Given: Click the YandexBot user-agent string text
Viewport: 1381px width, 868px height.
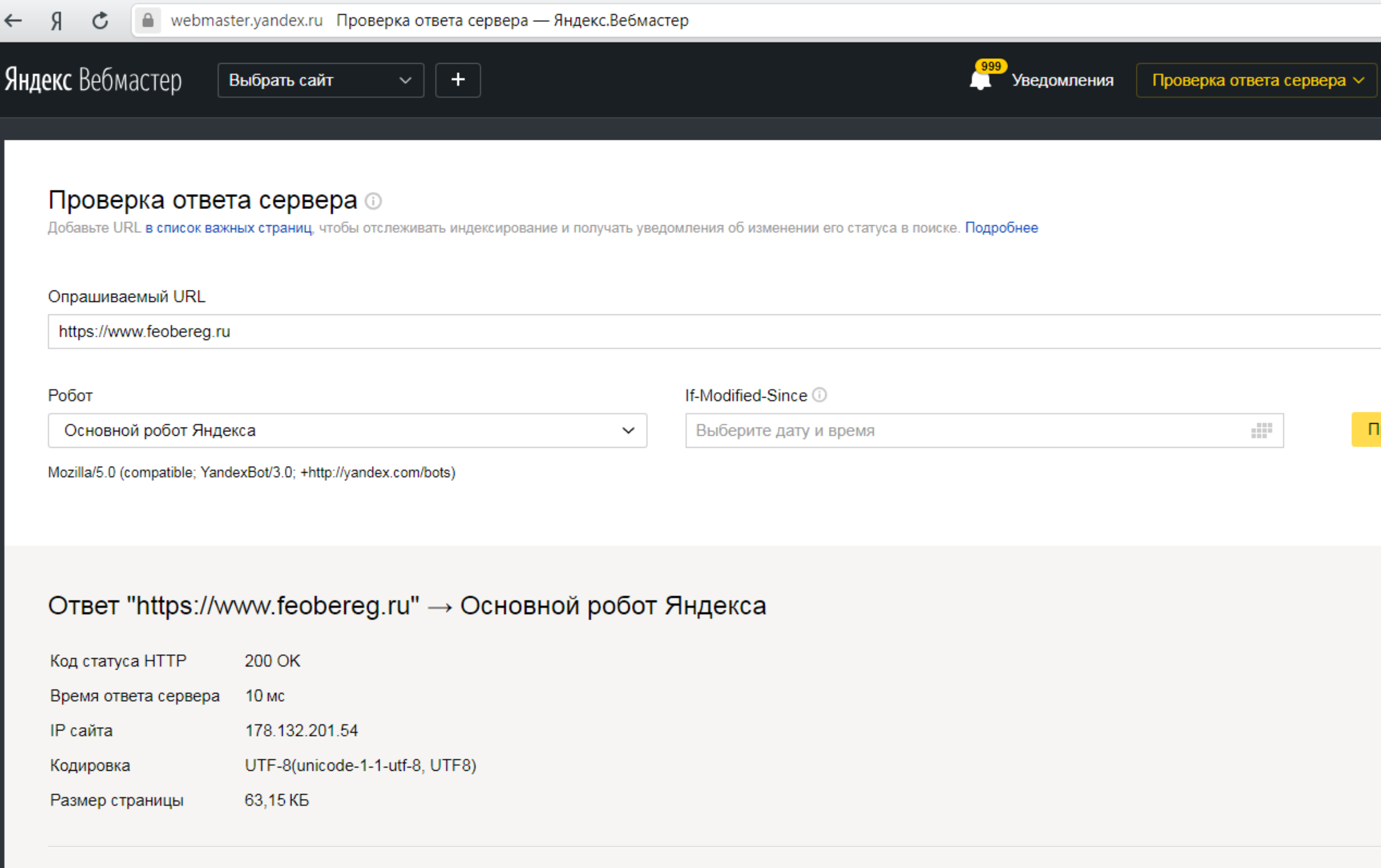Looking at the screenshot, I should click(252, 473).
